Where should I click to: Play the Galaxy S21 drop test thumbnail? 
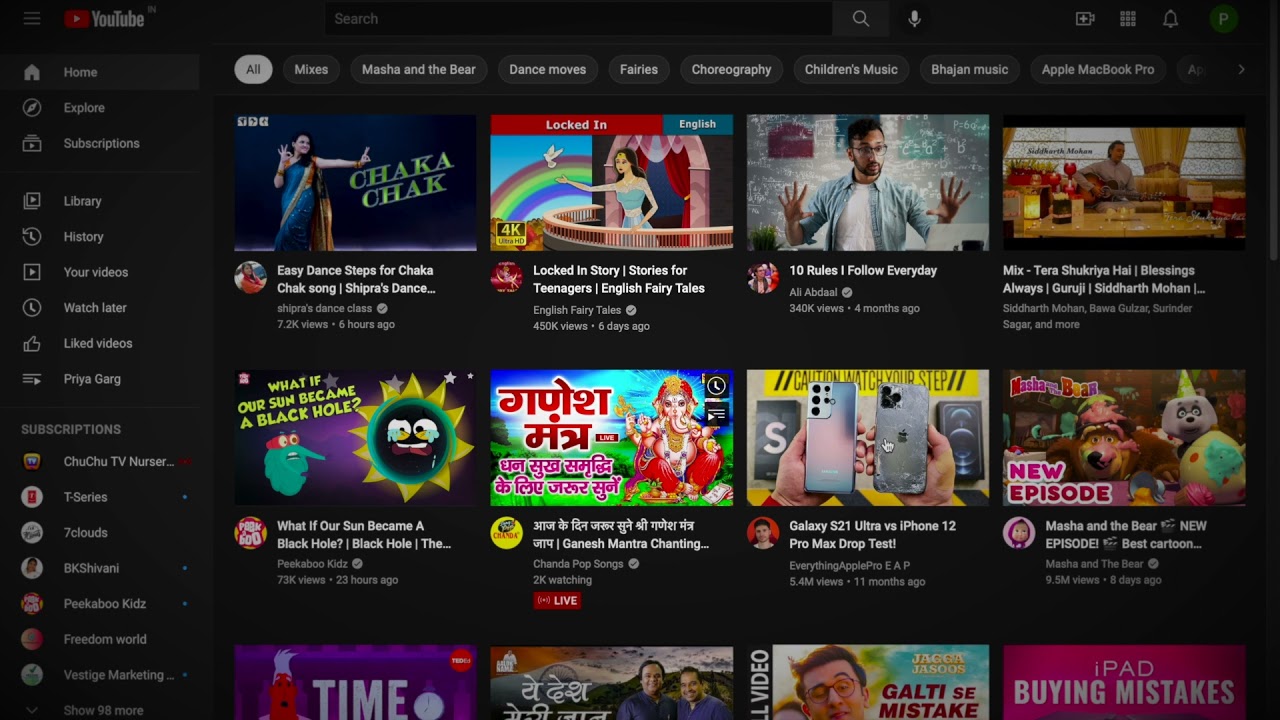pos(868,438)
